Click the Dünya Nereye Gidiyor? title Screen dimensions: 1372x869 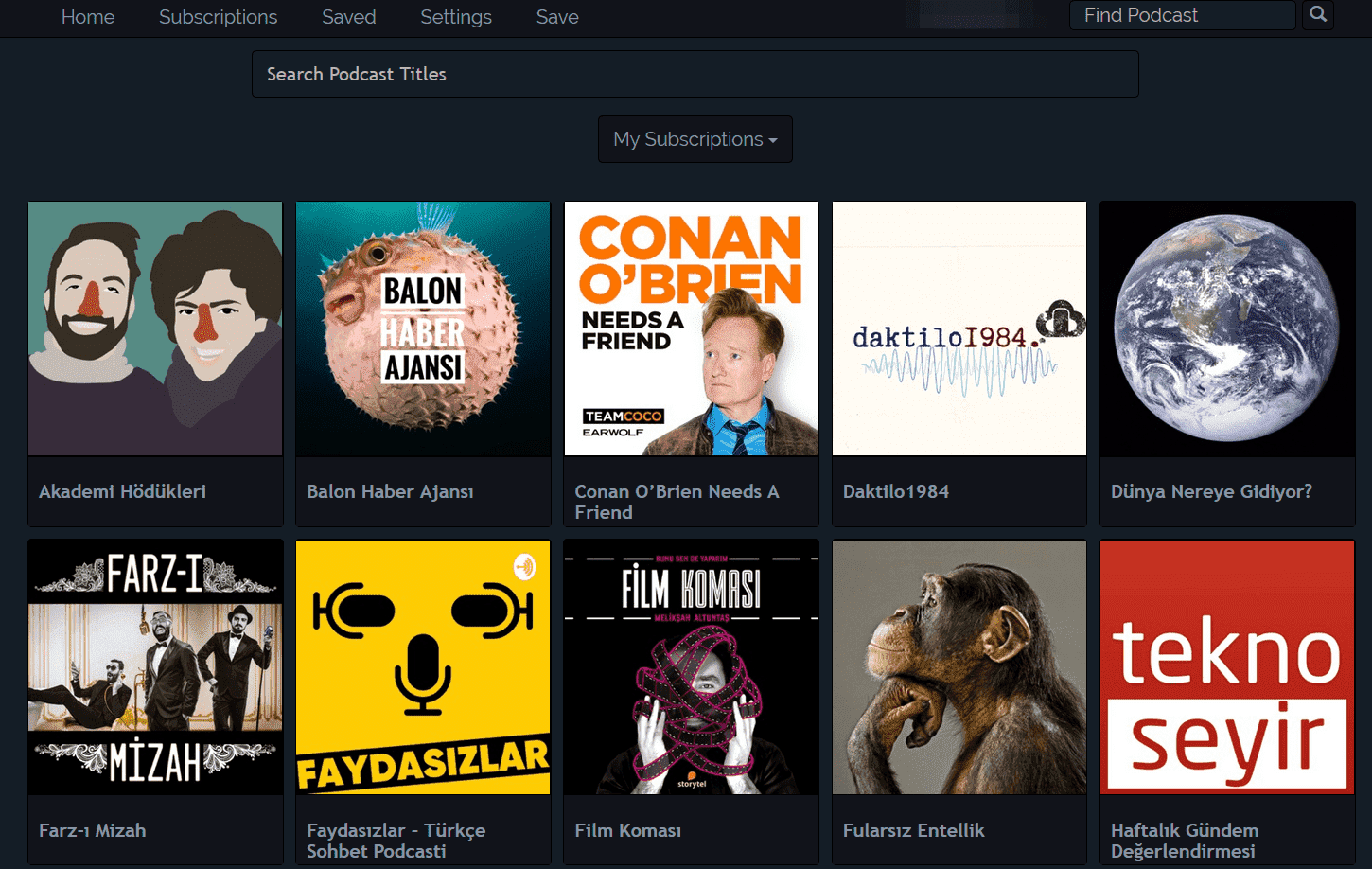[1211, 491]
